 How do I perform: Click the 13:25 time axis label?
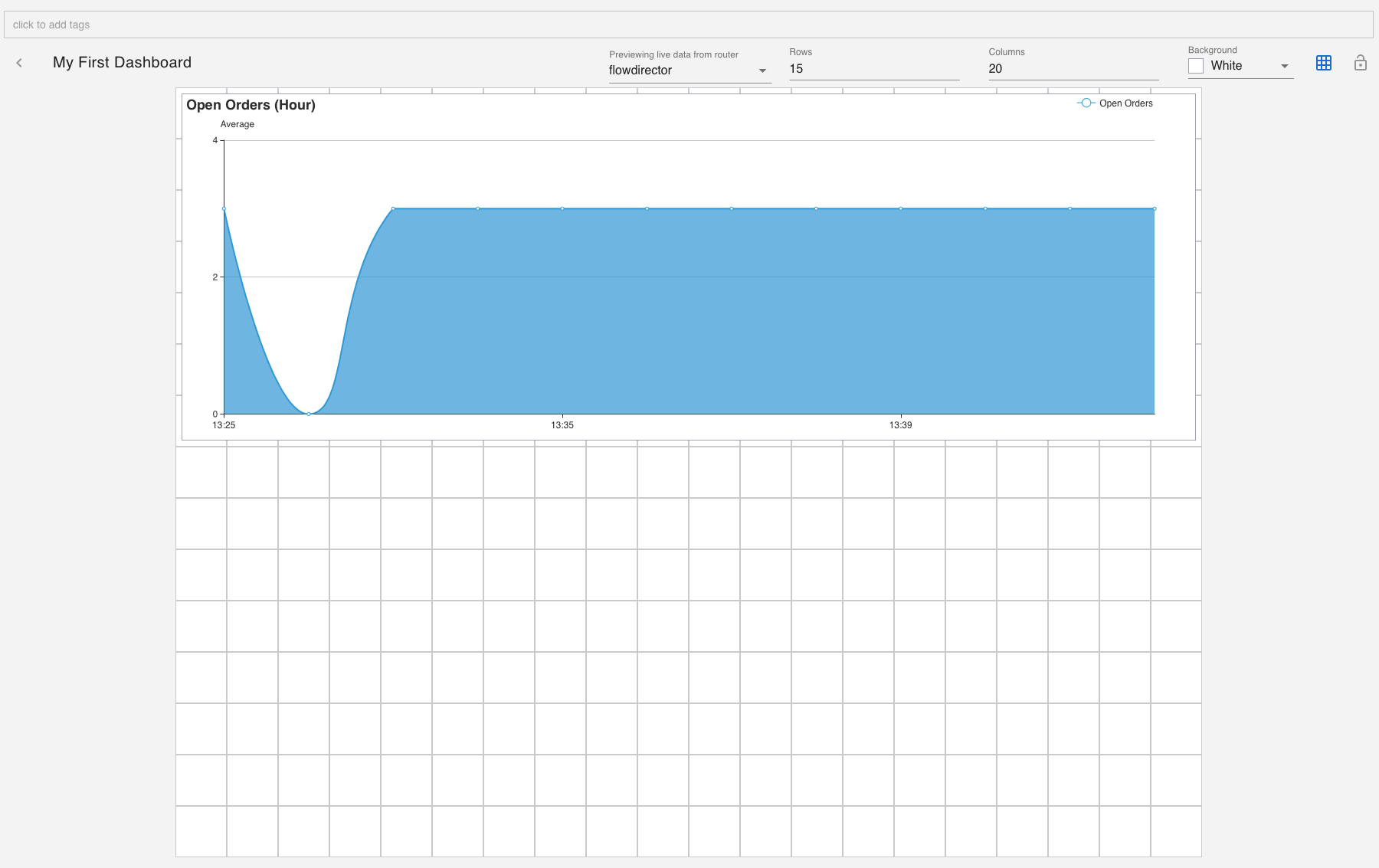(x=224, y=425)
